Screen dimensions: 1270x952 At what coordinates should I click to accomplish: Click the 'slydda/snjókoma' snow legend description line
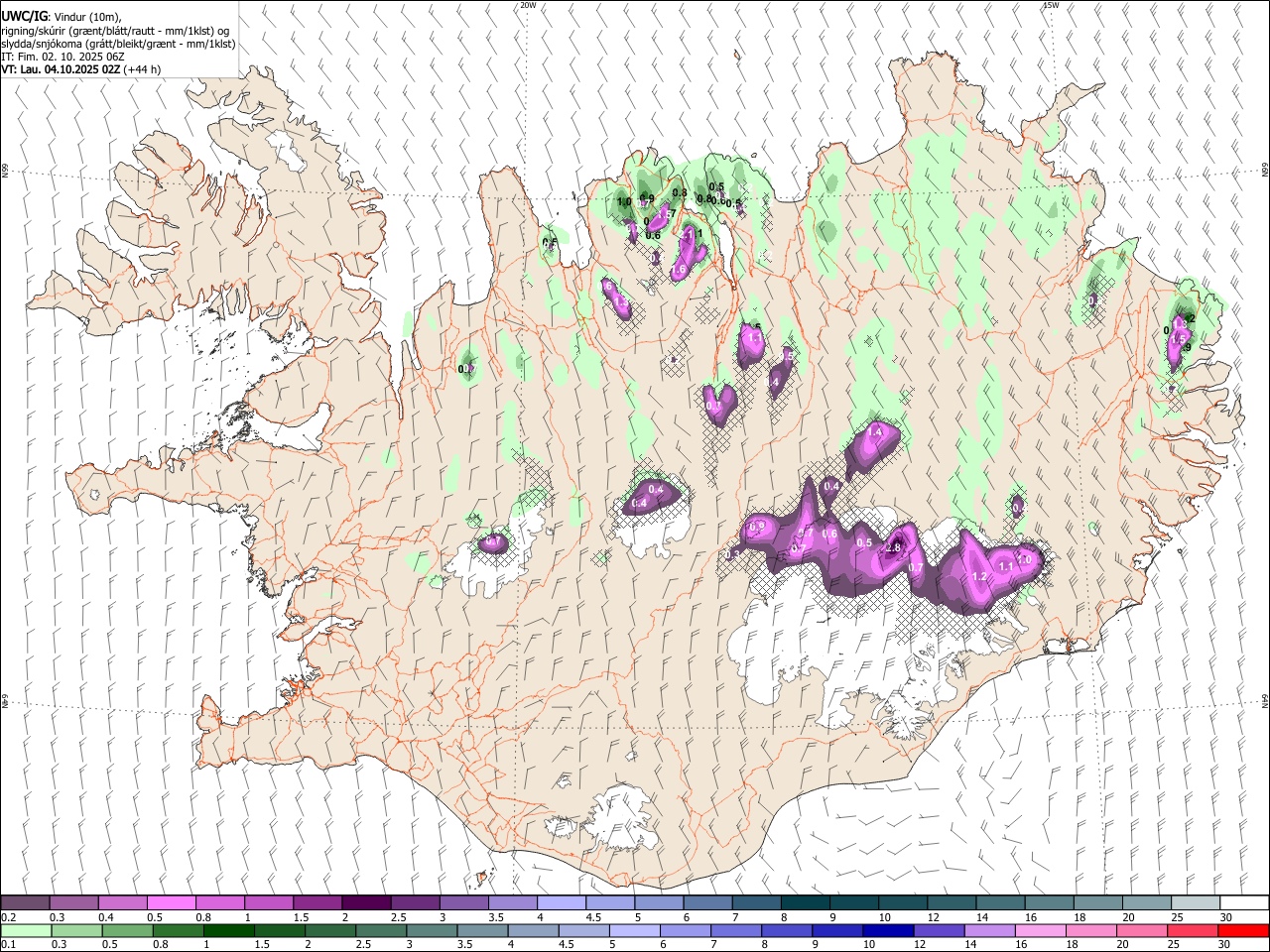tap(117, 44)
